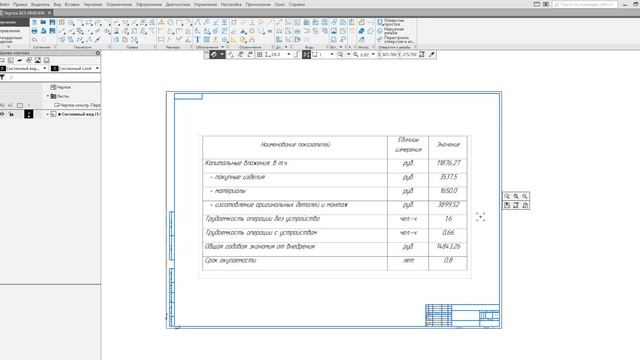Open the zoom scale 0.307 dropdown
The height and width of the screenshot is (360, 640).
click(x=373, y=54)
